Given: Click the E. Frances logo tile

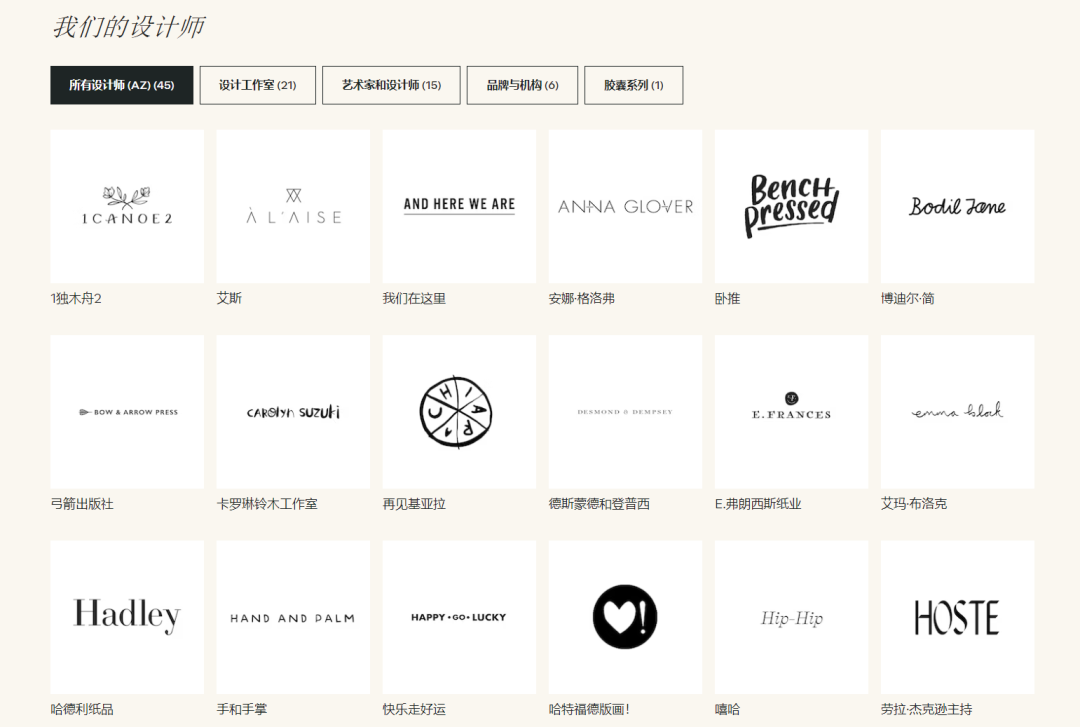Looking at the screenshot, I should [791, 412].
